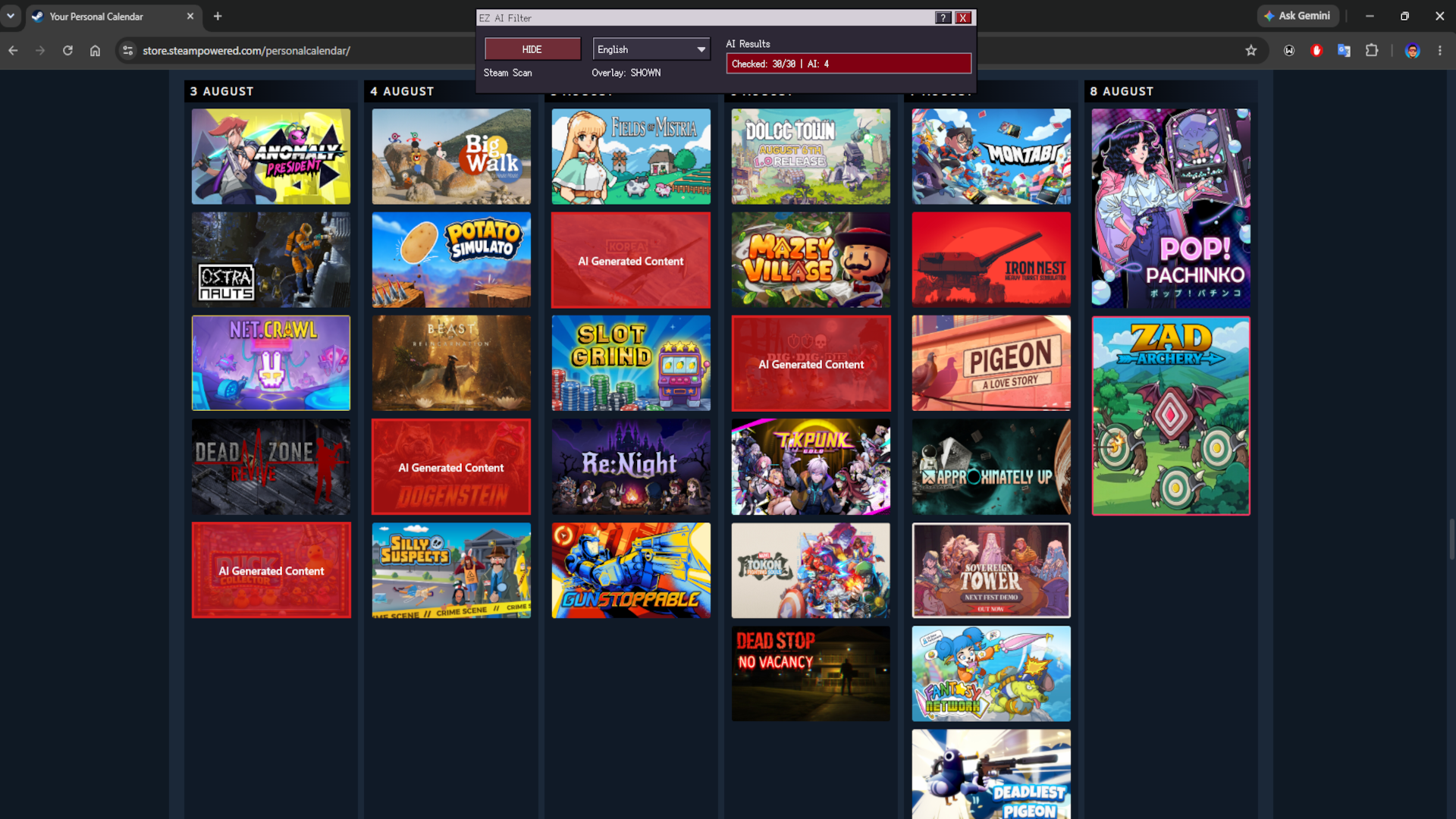Close the EZ AI Filter window

[x=963, y=18]
